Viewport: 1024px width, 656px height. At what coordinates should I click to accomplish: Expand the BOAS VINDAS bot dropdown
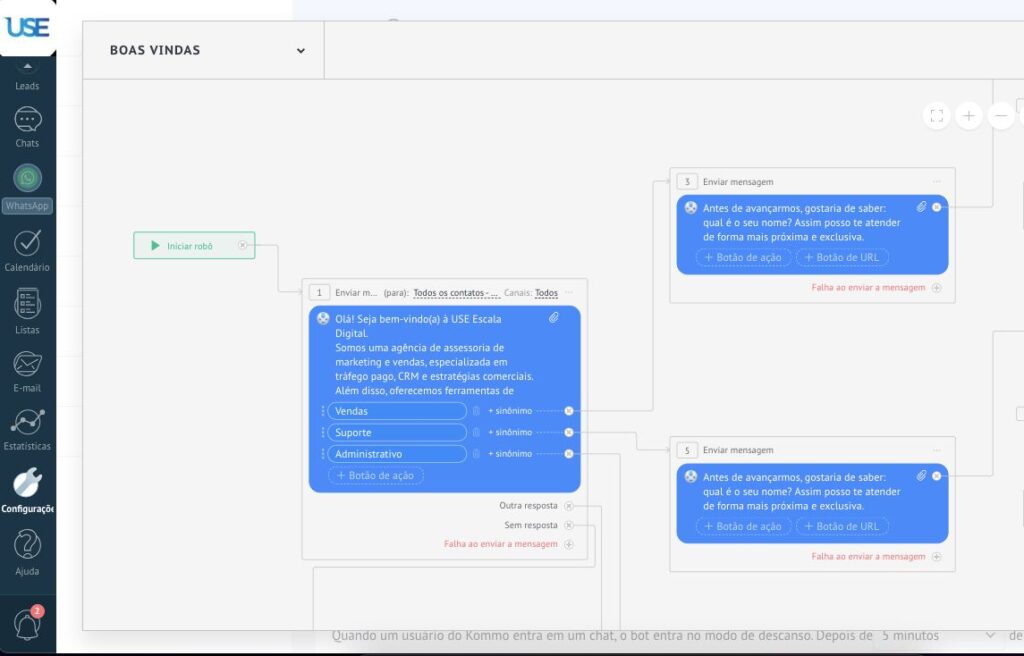tap(300, 51)
